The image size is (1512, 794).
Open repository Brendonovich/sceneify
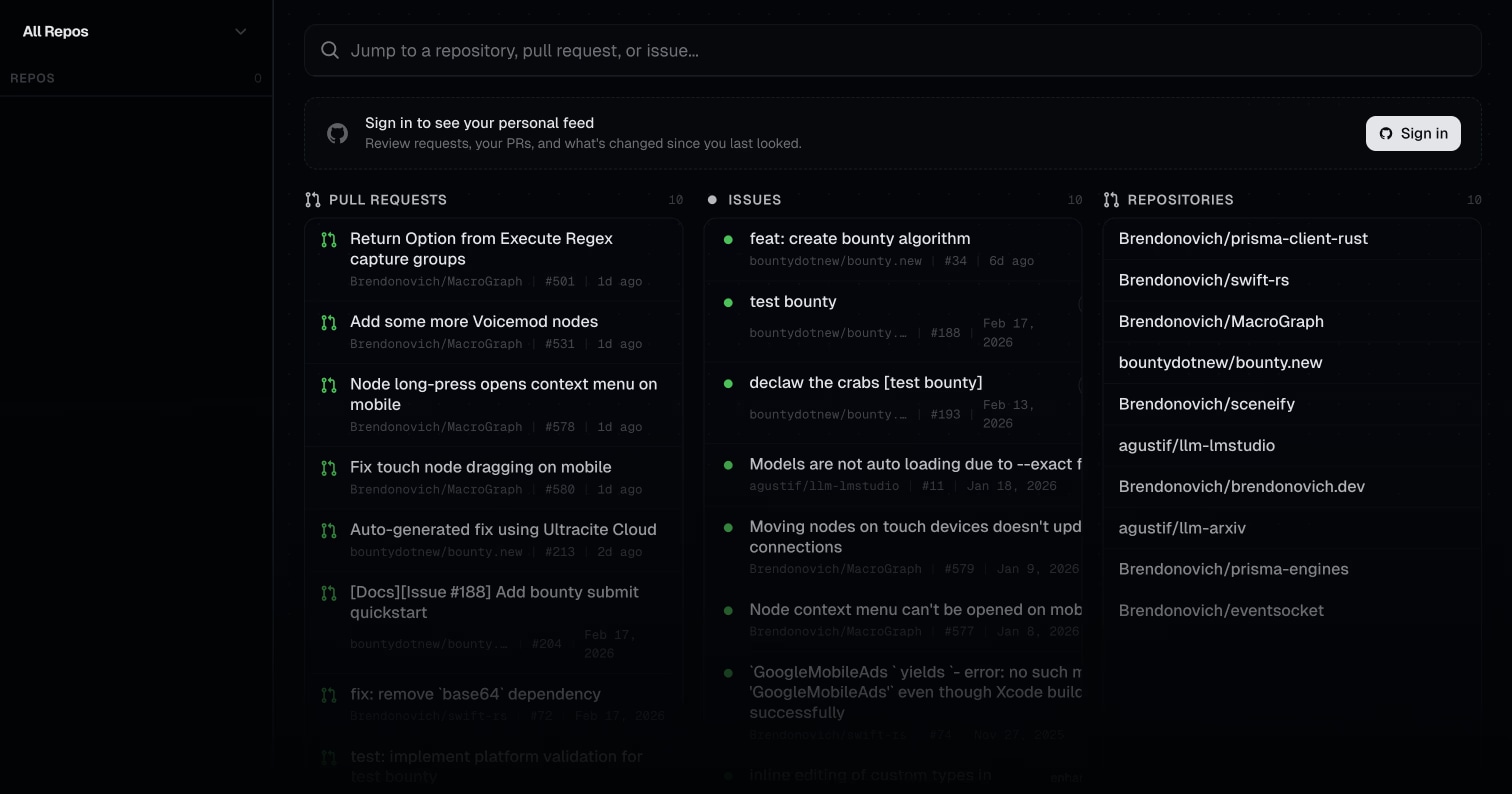pos(1292,404)
